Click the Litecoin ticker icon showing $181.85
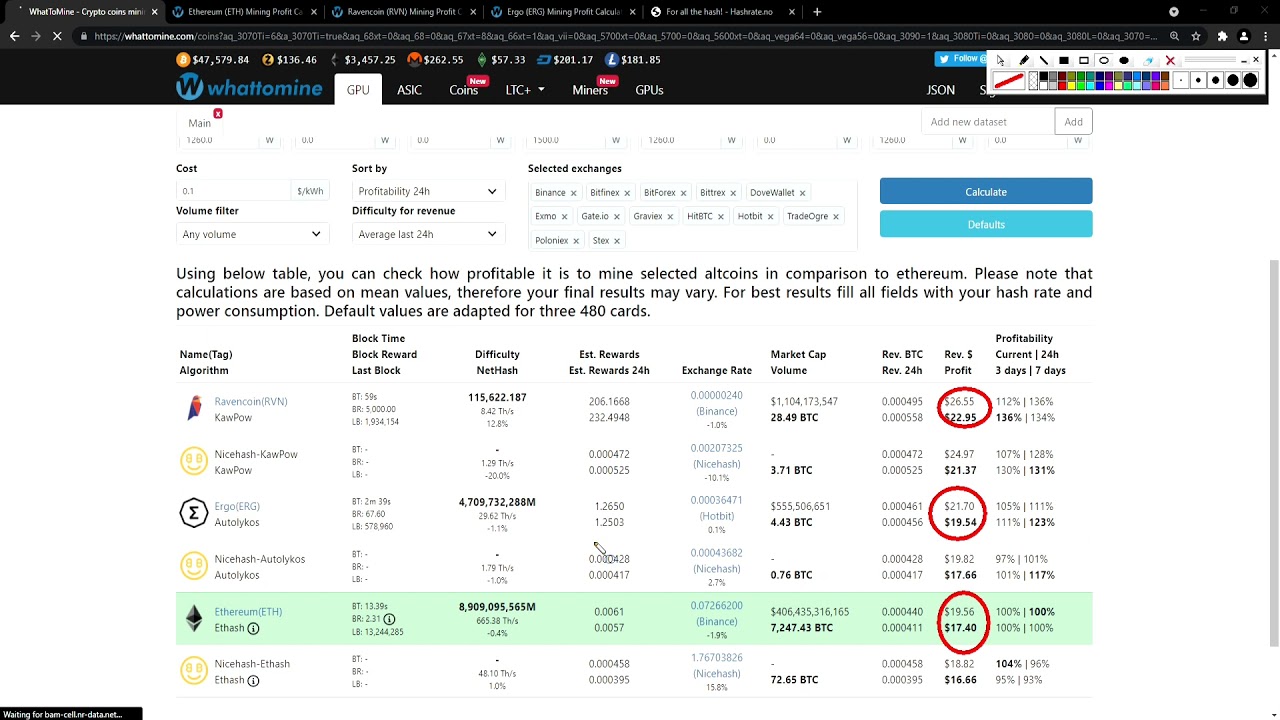Viewport: 1280px width, 720px height. point(612,60)
